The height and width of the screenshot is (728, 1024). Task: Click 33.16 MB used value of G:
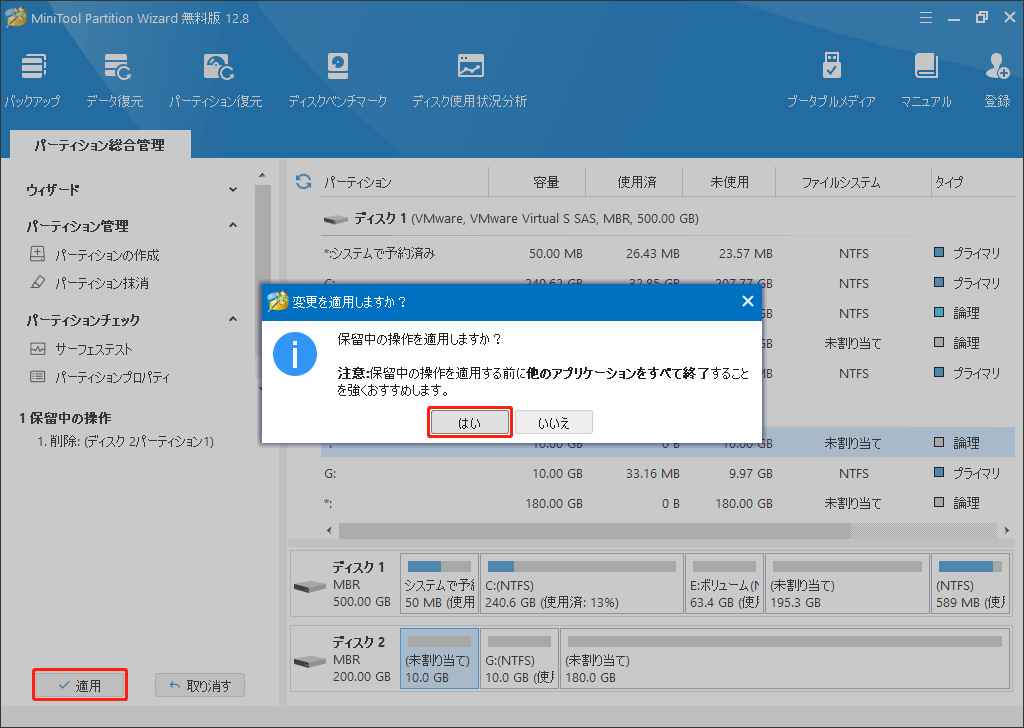(x=652, y=473)
